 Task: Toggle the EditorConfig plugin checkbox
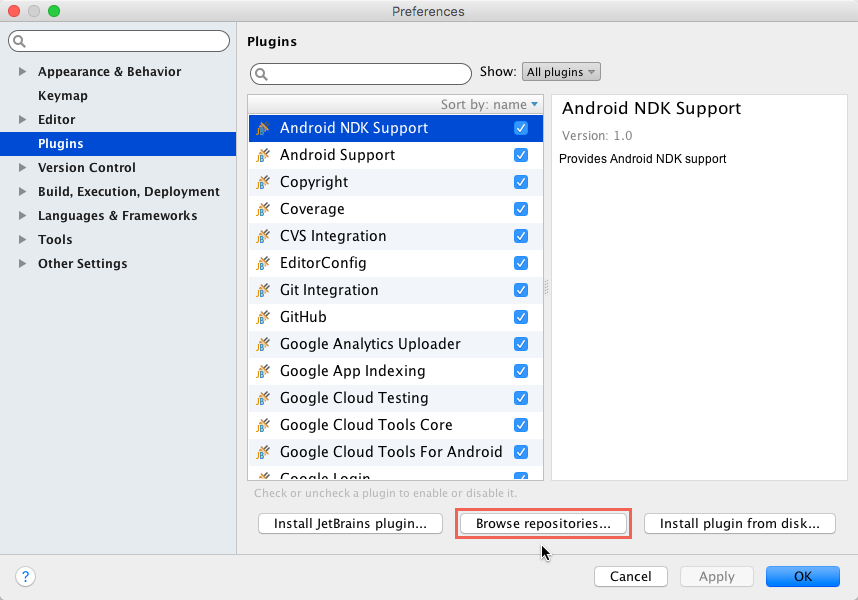click(x=521, y=263)
